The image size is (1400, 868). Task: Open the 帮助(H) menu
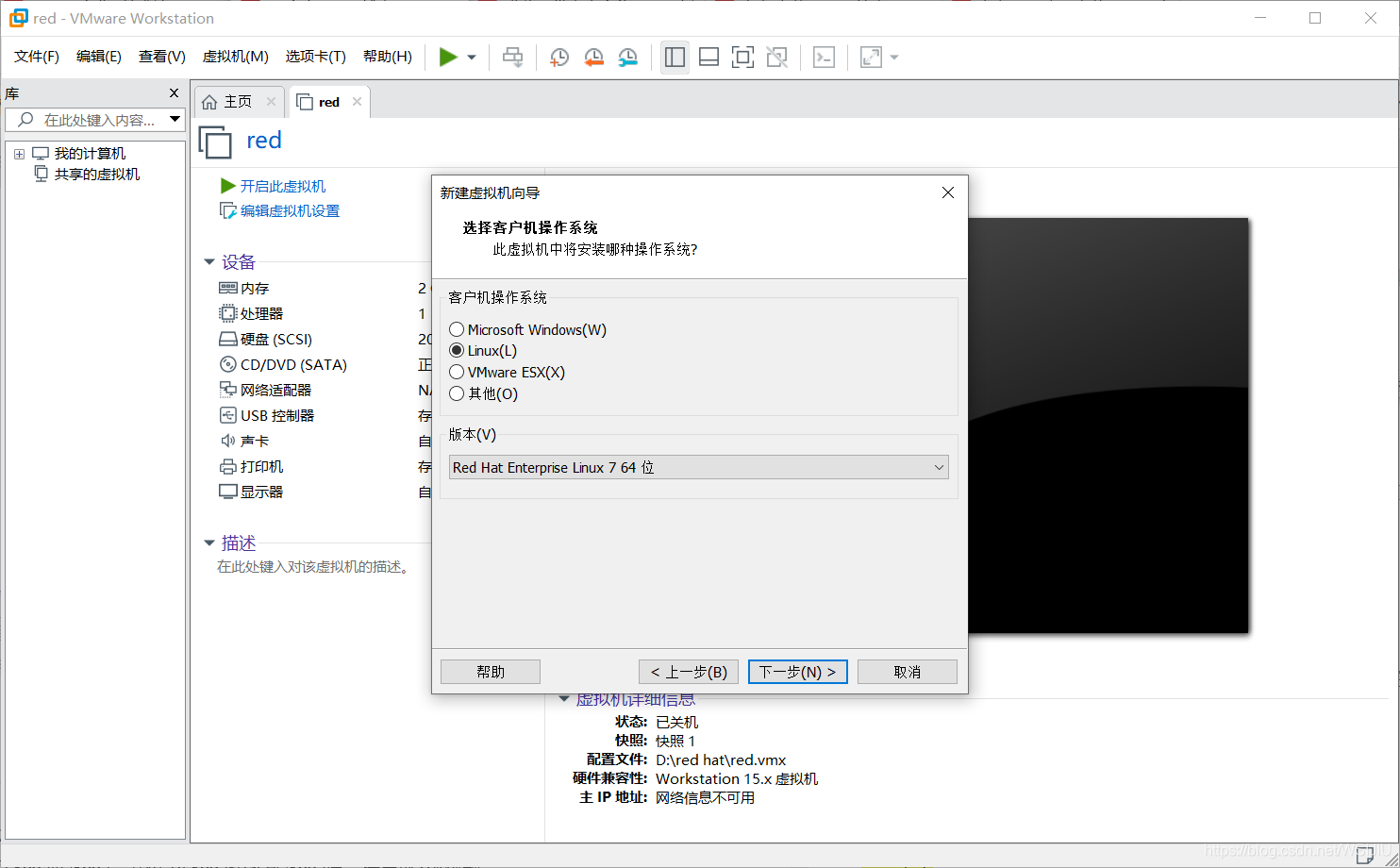point(388,57)
